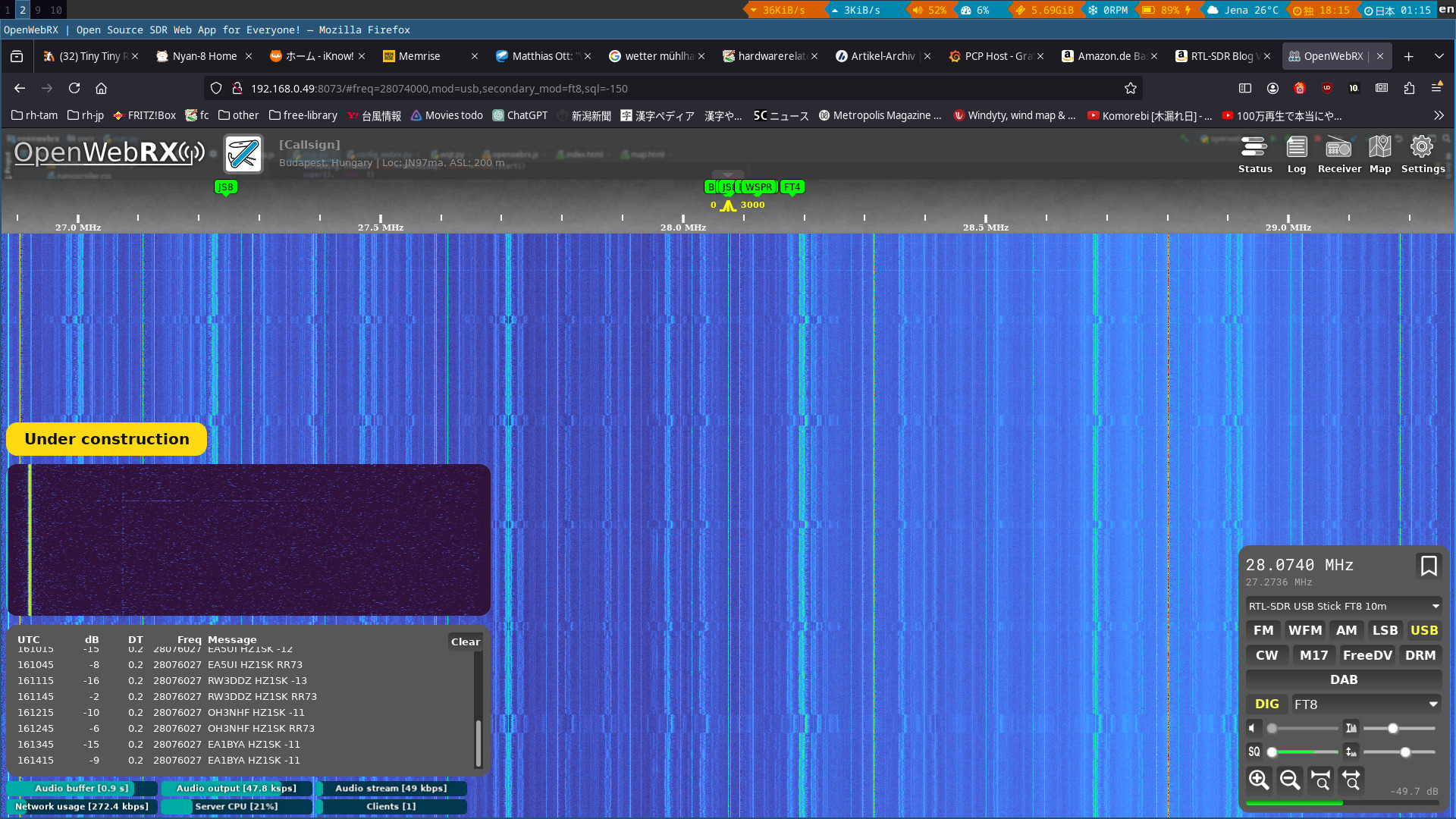Zoom in the waterfall one step
Screen dimensions: 1456x819
[1259, 780]
